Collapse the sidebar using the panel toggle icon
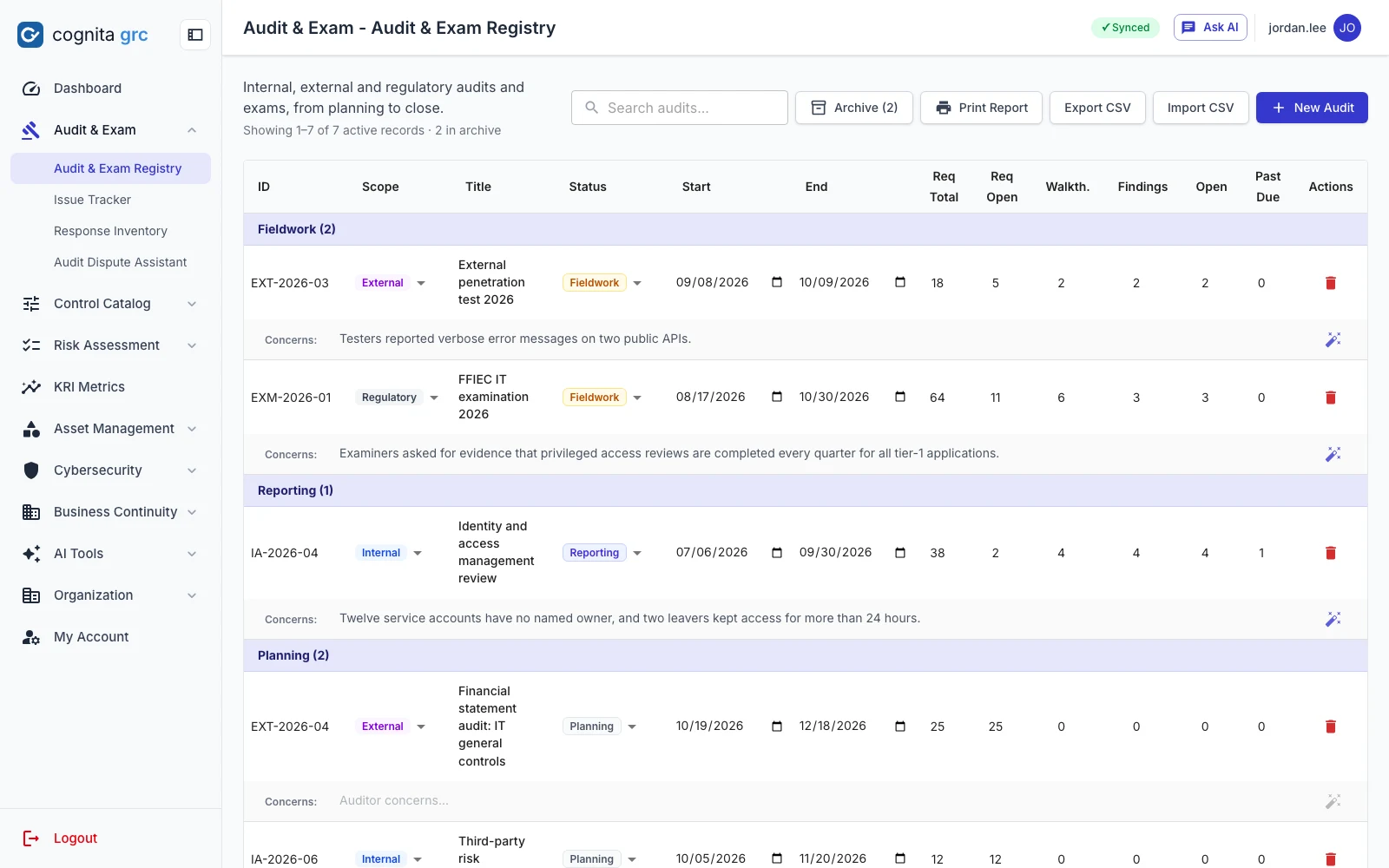 coord(195,35)
